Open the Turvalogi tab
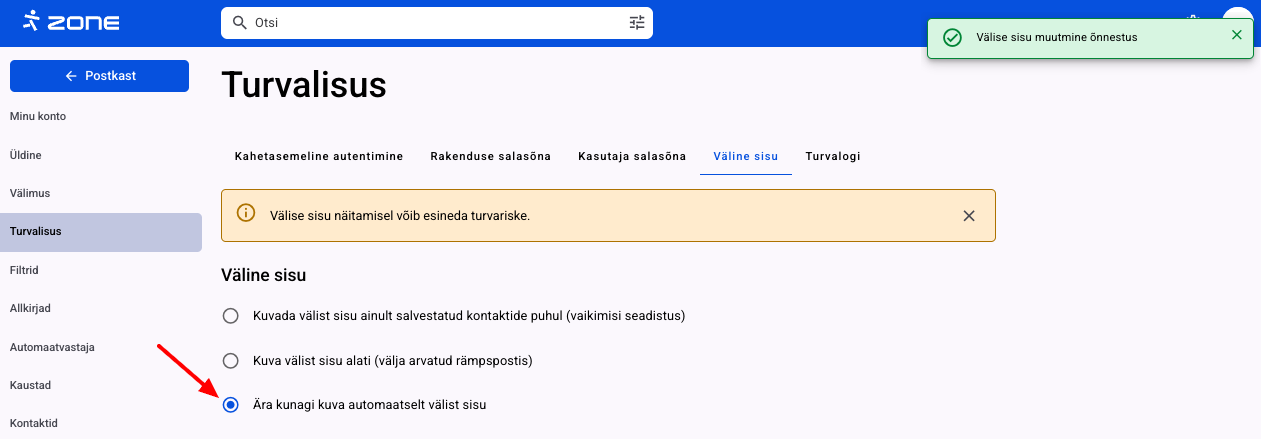 click(833, 156)
